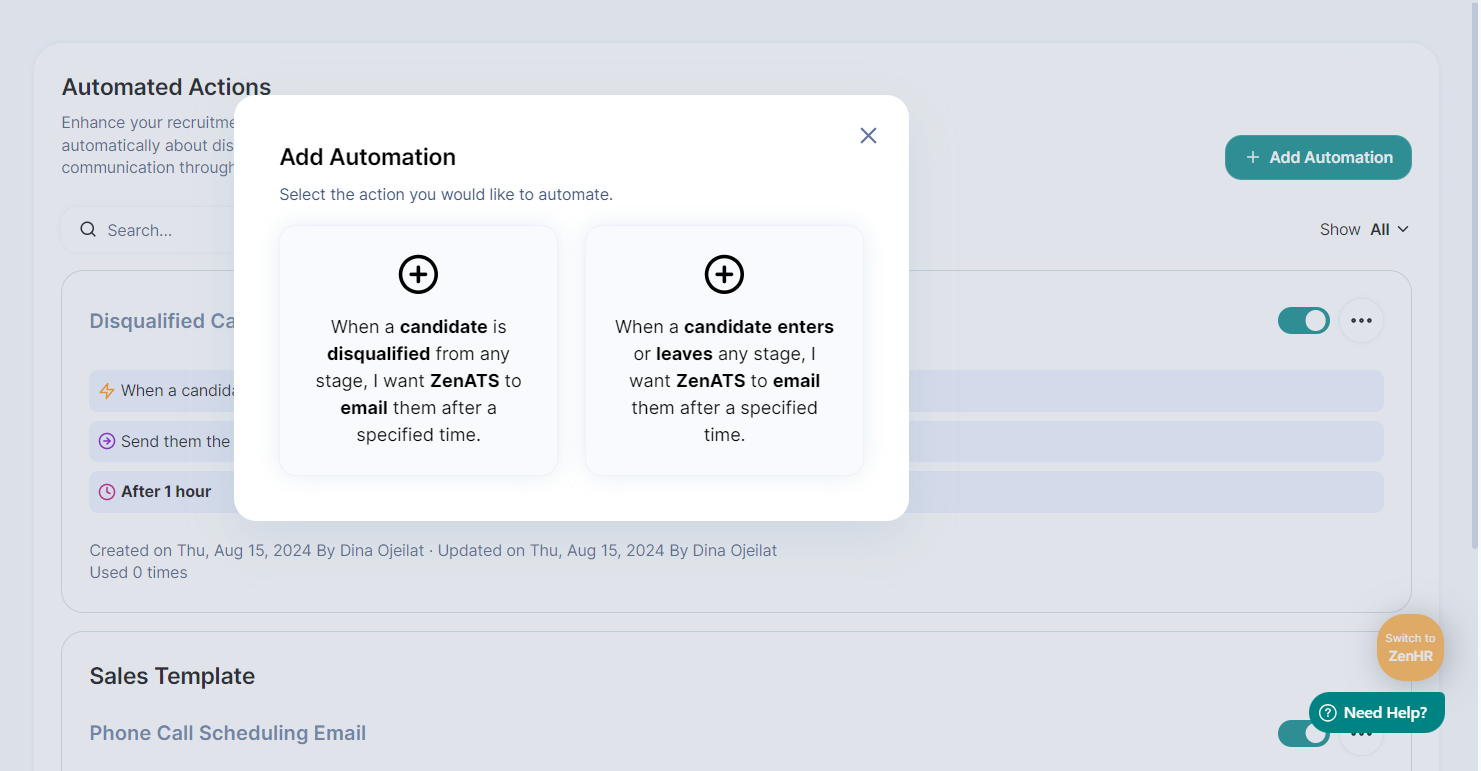Click the Used 0 times text

click(x=138, y=573)
